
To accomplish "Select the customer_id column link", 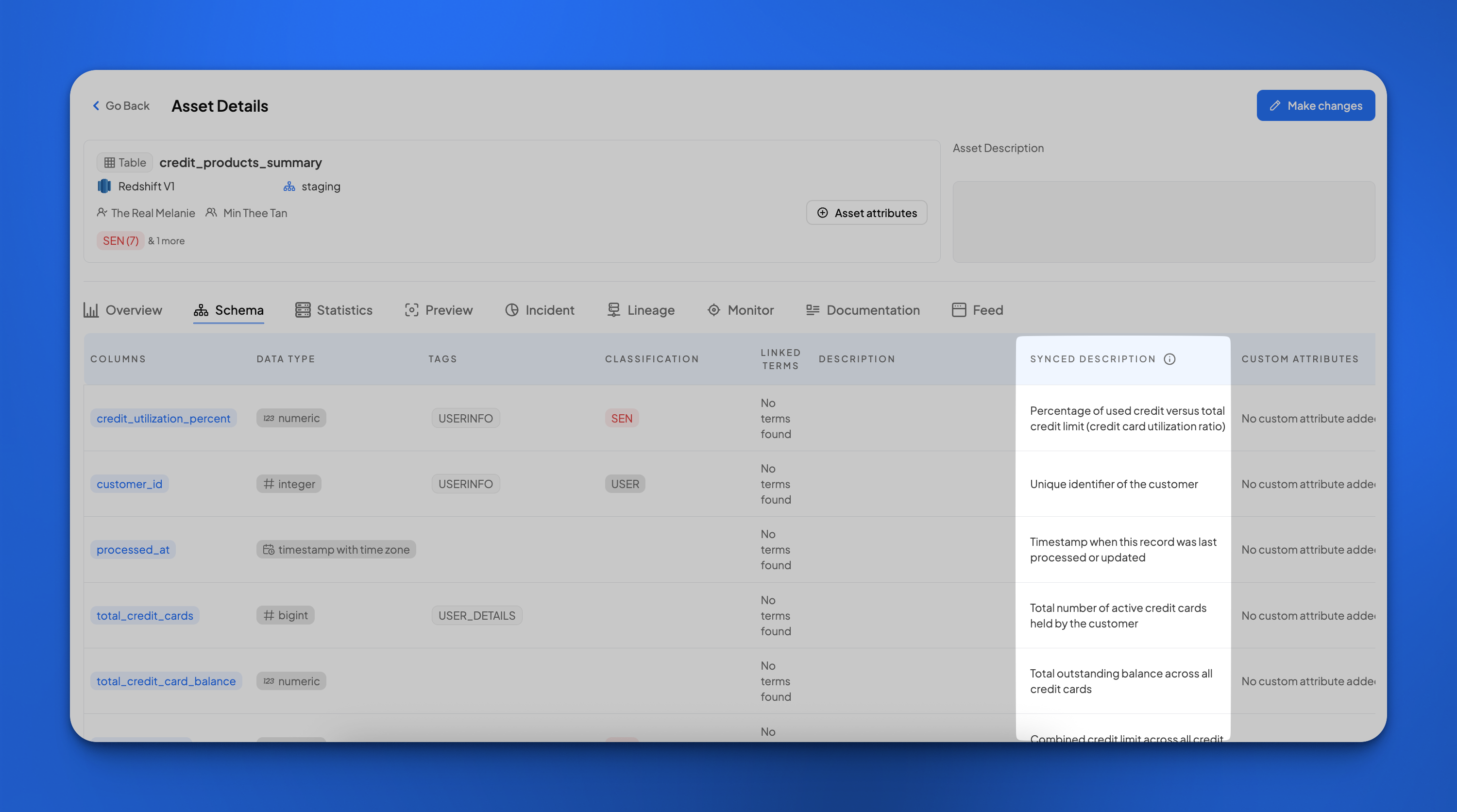I will [130, 484].
